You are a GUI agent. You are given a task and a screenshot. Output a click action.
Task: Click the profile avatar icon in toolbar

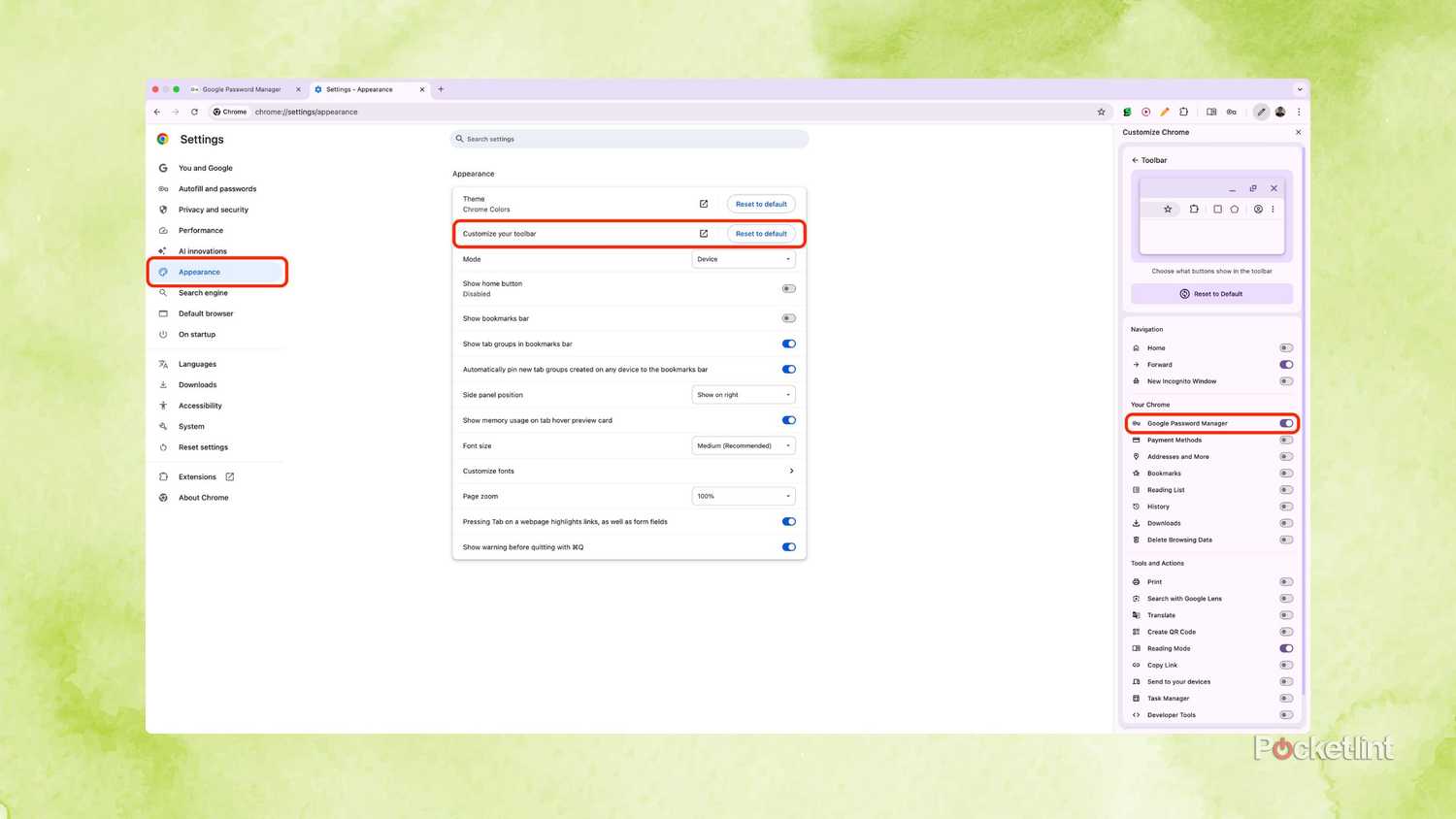pos(1280,112)
